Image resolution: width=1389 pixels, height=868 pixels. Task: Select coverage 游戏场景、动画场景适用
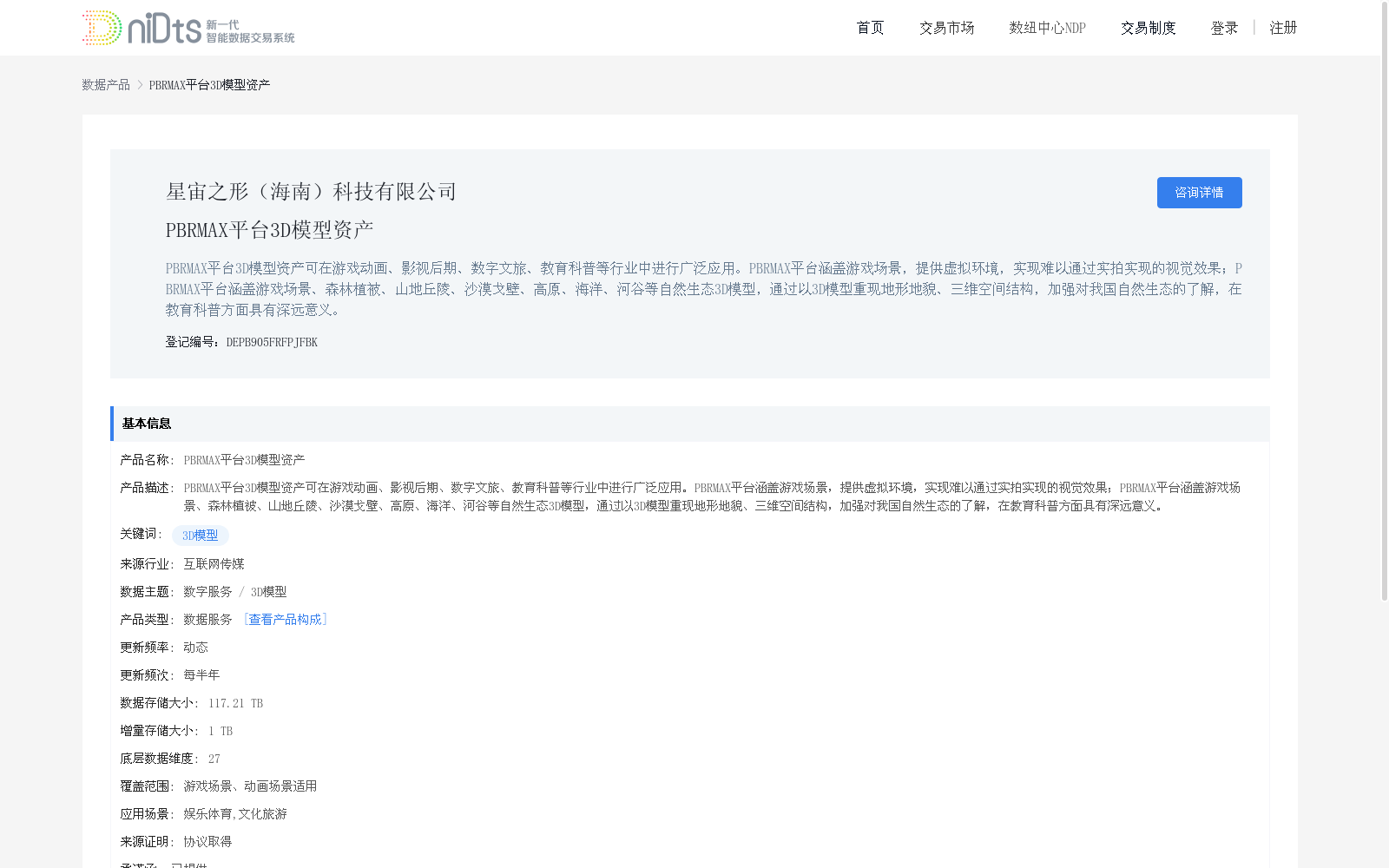coord(250,786)
